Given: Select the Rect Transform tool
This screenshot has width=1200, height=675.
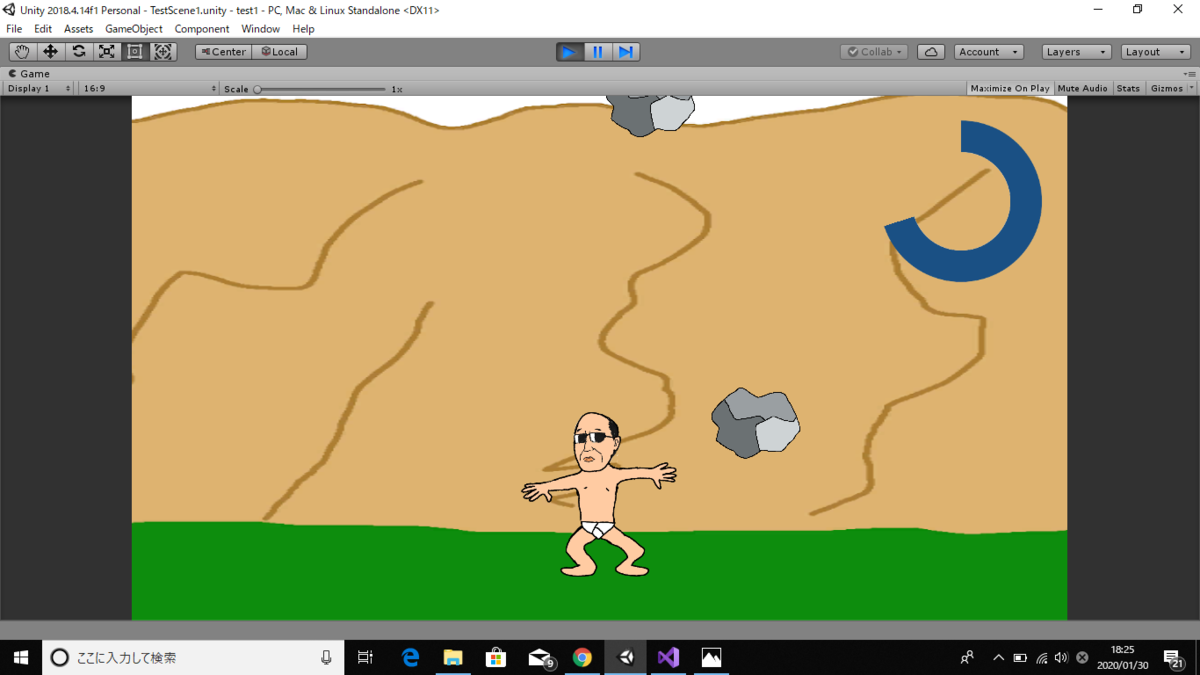Looking at the screenshot, I should [134, 52].
